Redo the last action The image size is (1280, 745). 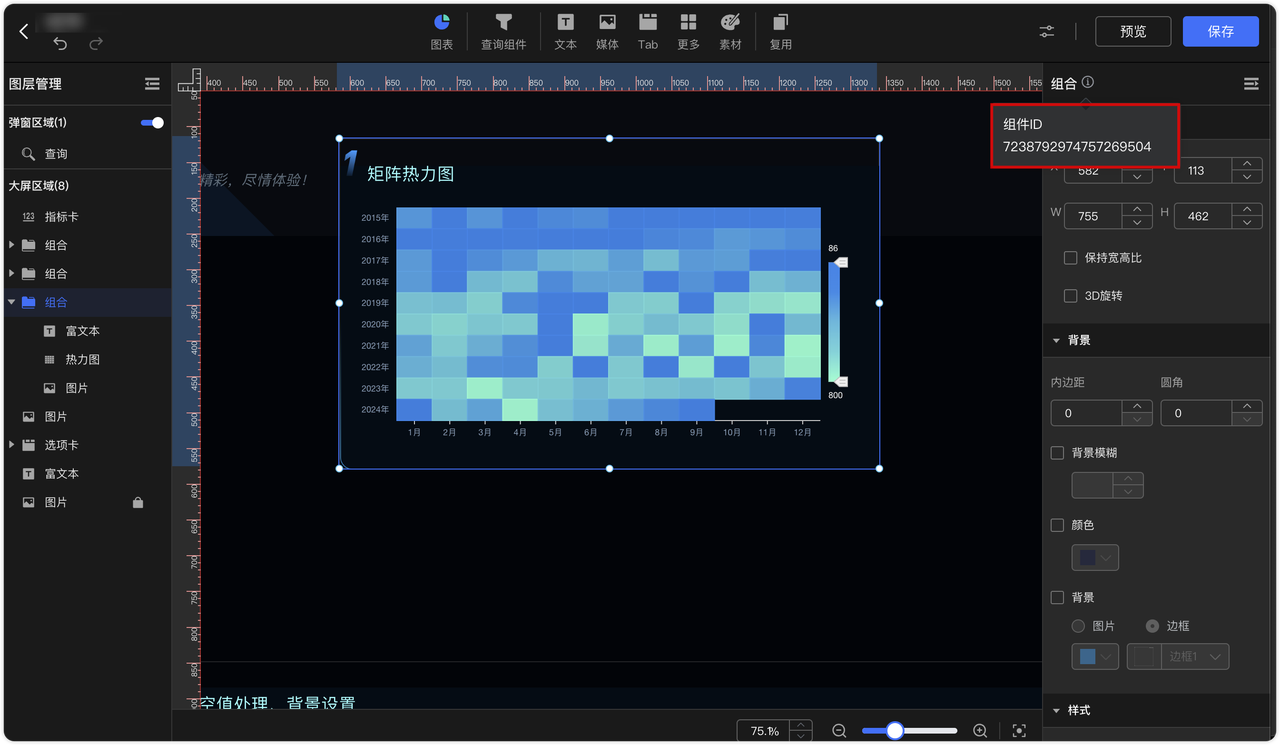[x=96, y=44]
